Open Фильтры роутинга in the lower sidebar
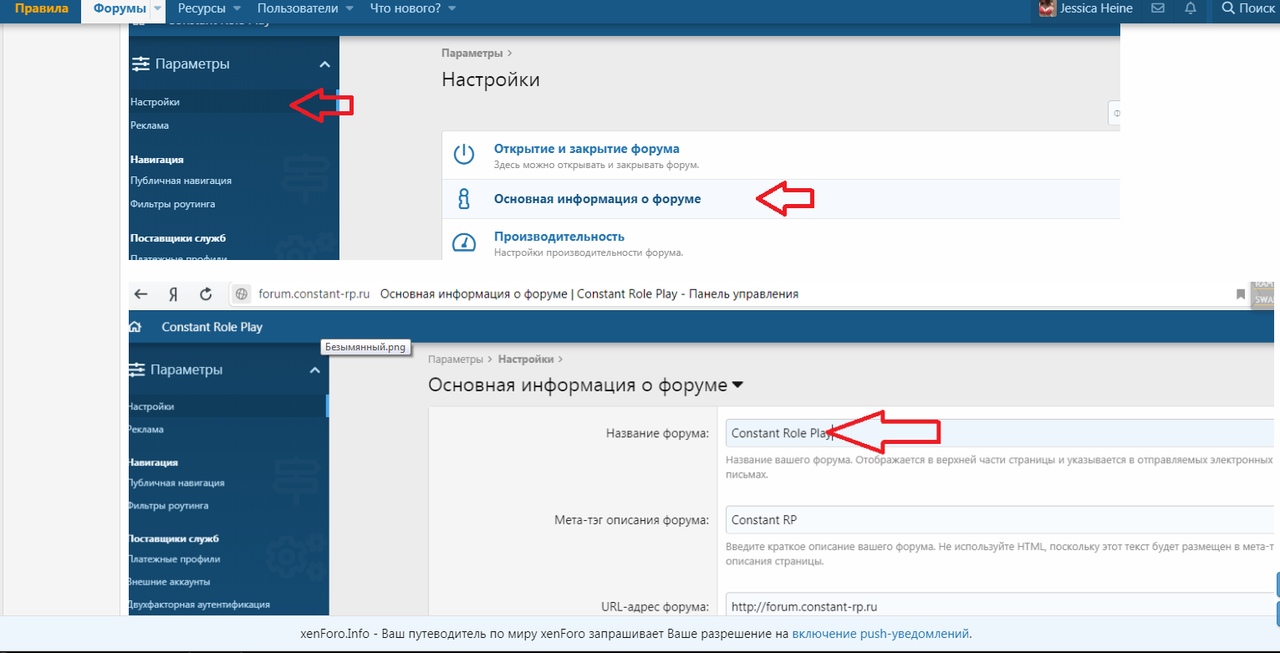Image resolution: width=1280 pixels, height=653 pixels. click(x=168, y=506)
